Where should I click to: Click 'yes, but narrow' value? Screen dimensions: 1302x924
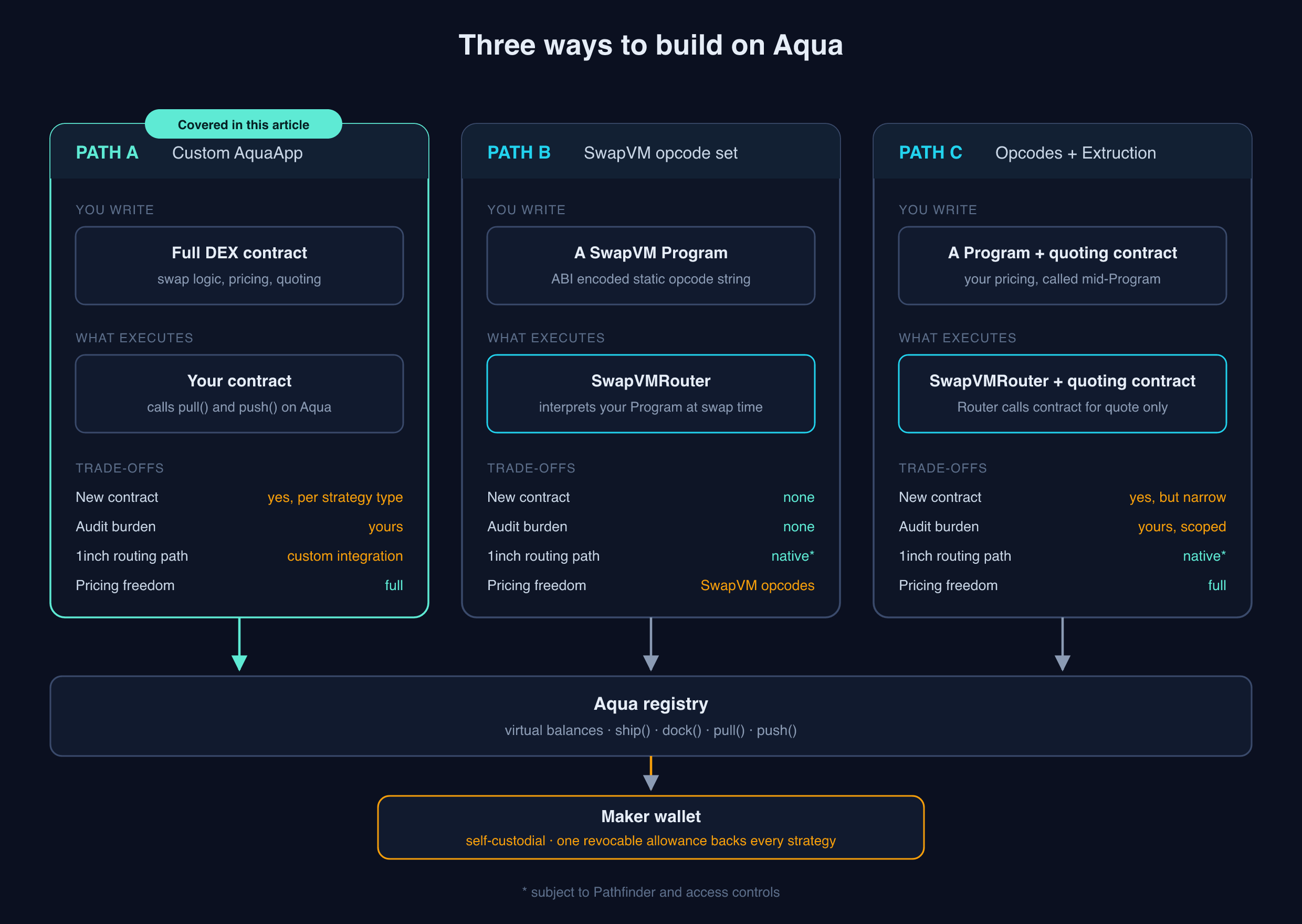tap(1178, 497)
